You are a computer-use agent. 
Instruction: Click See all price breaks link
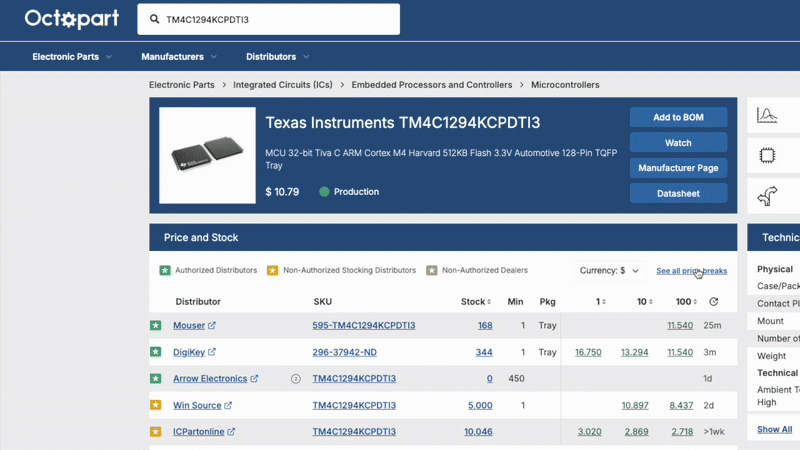691,271
